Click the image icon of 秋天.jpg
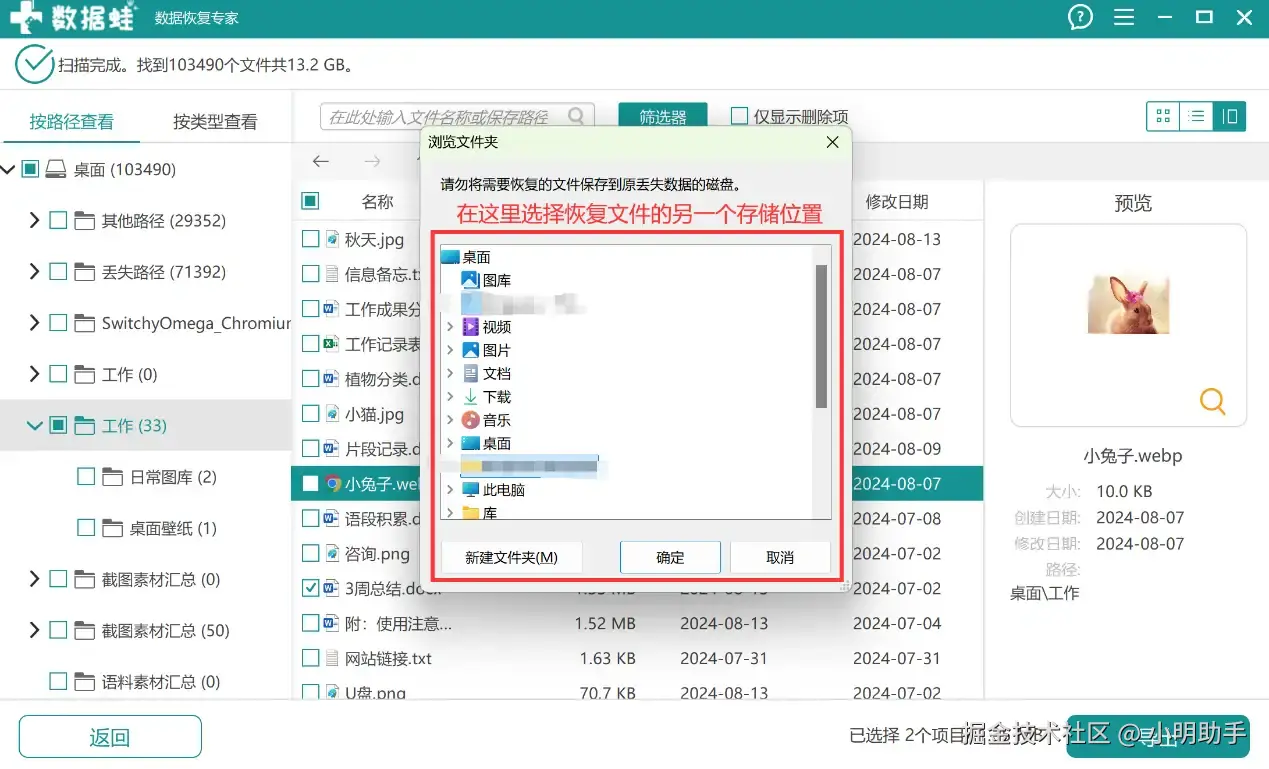Screen dimensions: 1269x769 click(333, 240)
